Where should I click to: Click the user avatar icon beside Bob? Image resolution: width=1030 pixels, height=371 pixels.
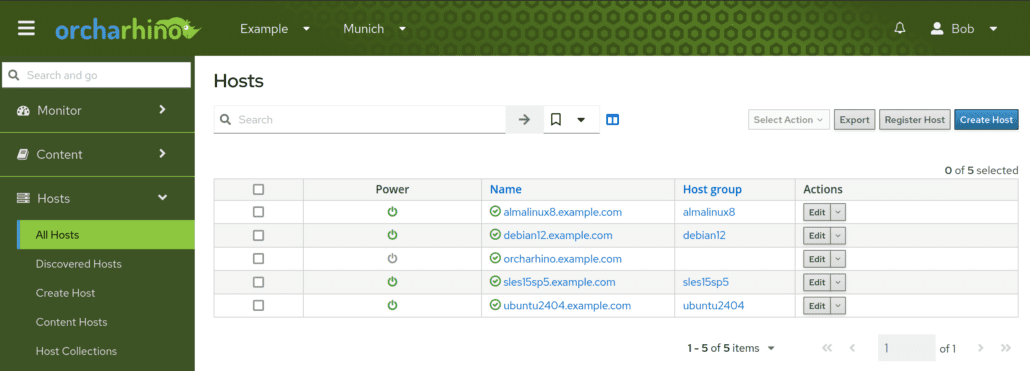tap(937, 29)
